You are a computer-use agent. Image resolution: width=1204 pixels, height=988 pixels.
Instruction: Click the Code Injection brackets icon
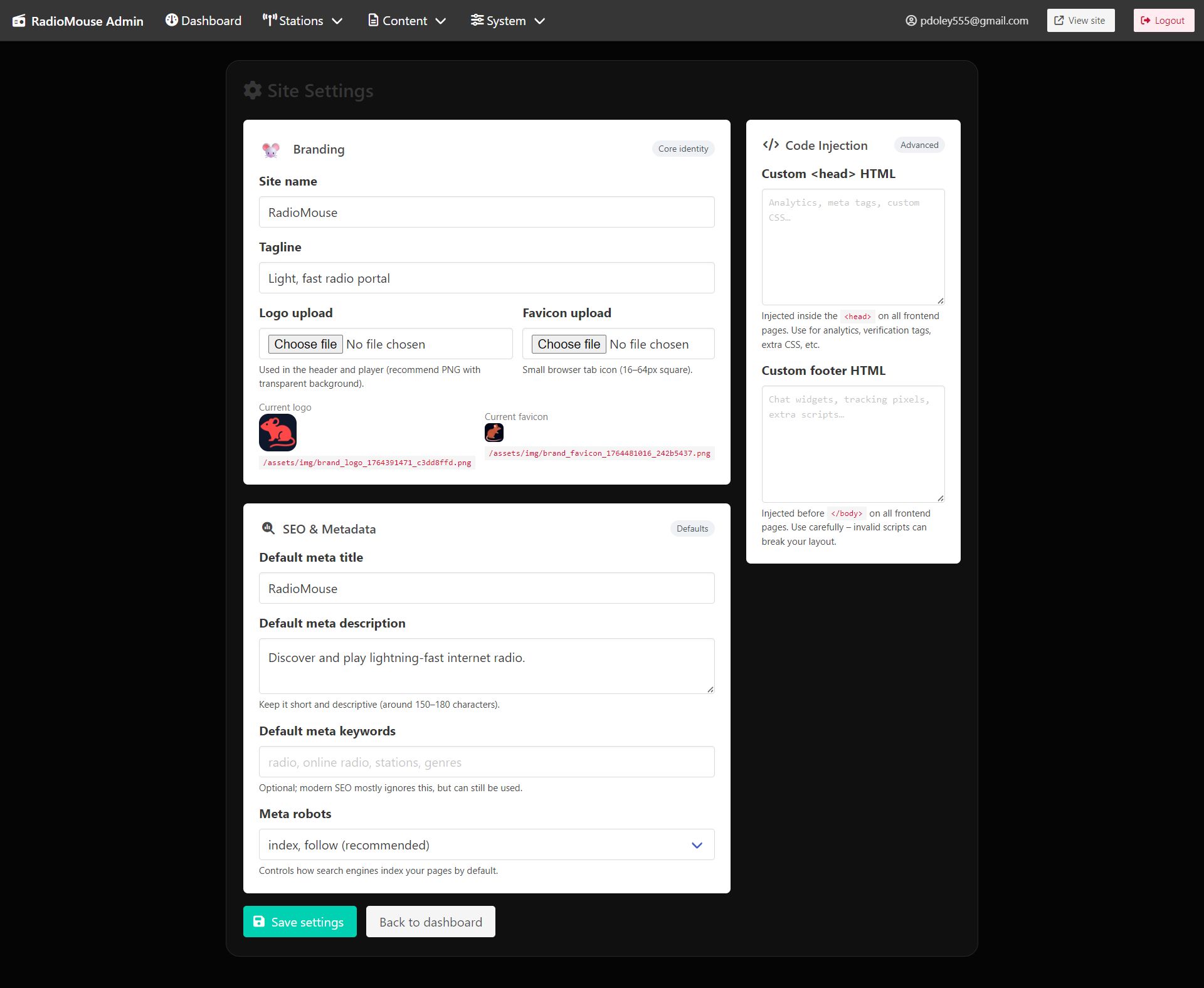point(771,145)
